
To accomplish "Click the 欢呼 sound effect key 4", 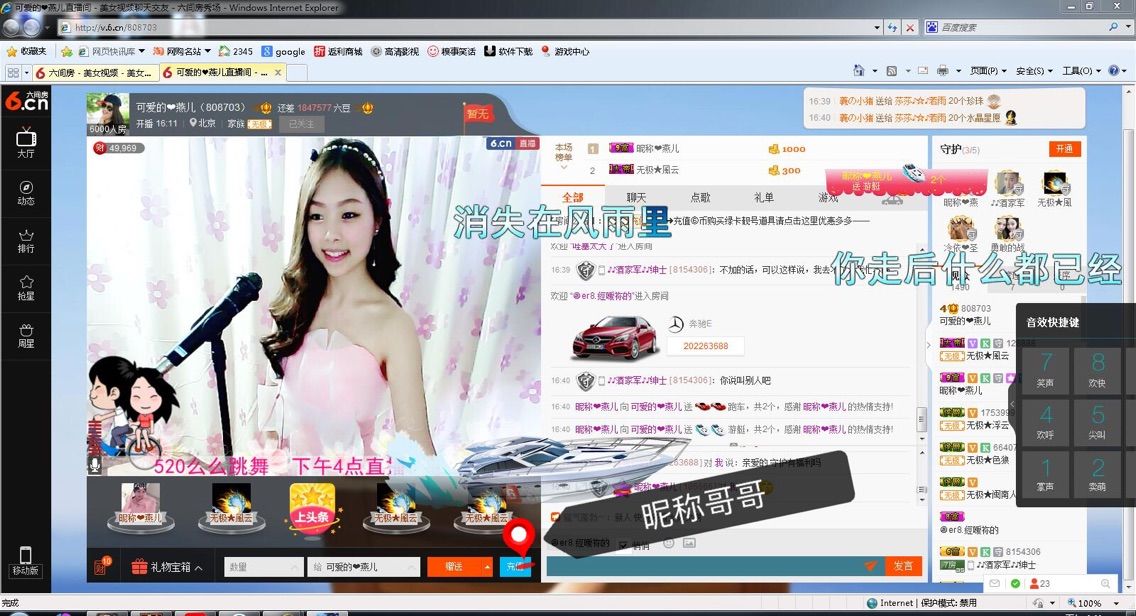I will coord(1045,422).
